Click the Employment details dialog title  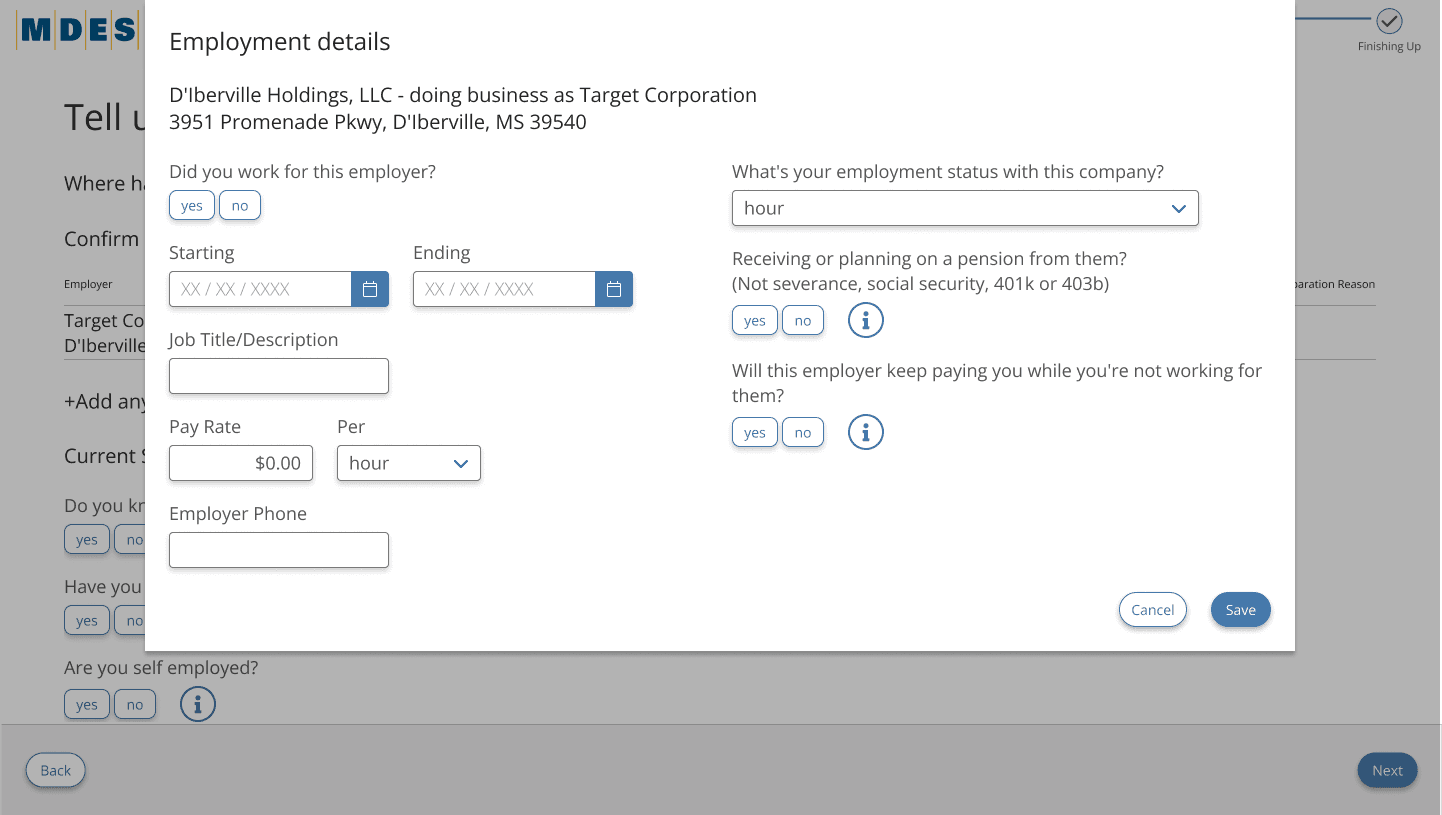tap(280, 42)
